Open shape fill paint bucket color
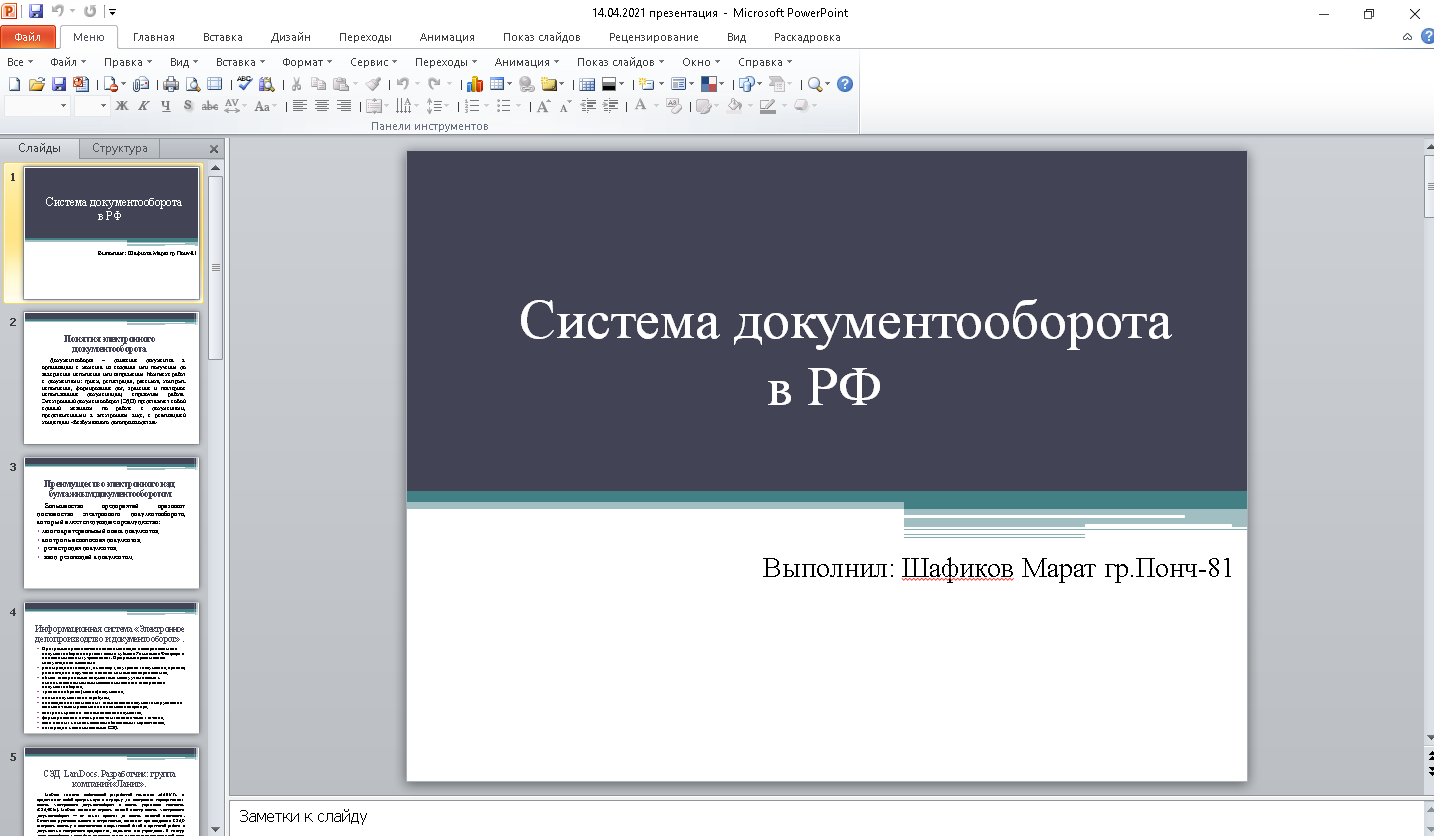 click(x=733, y=106)
